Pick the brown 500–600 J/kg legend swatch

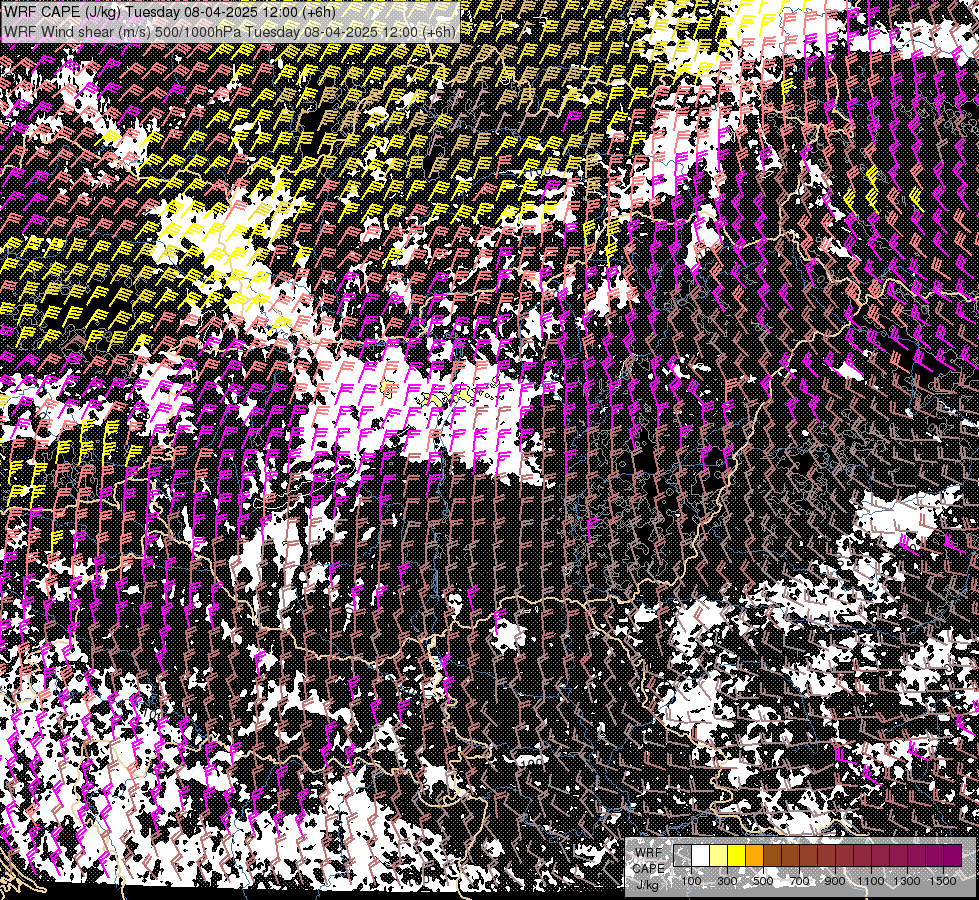(x=772, y=855)
